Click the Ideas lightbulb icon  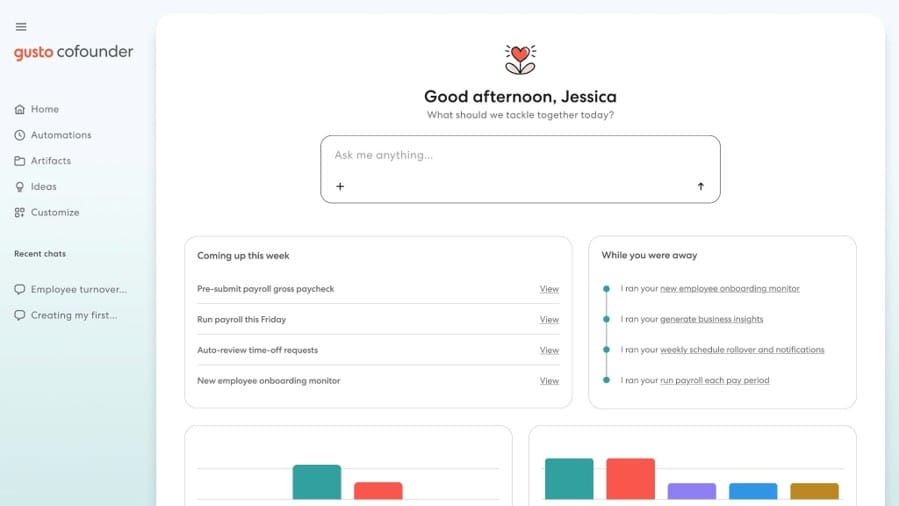[x=19, y=187]
